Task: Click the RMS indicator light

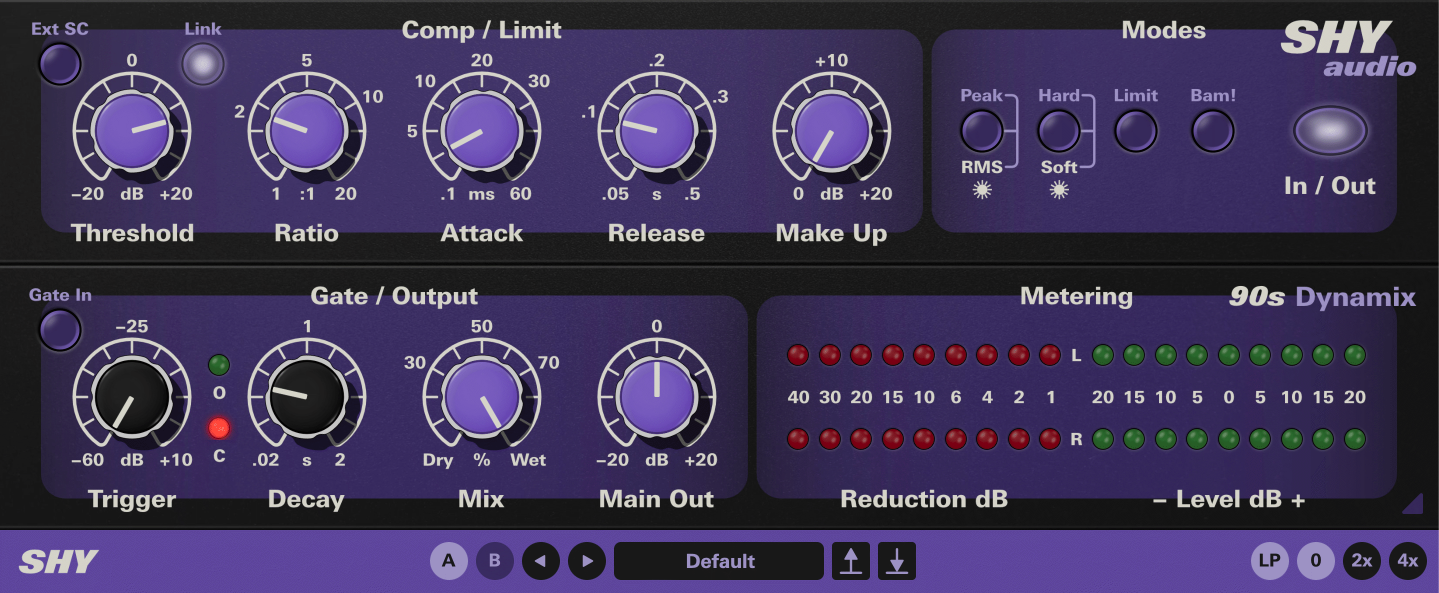Action: 981,190
